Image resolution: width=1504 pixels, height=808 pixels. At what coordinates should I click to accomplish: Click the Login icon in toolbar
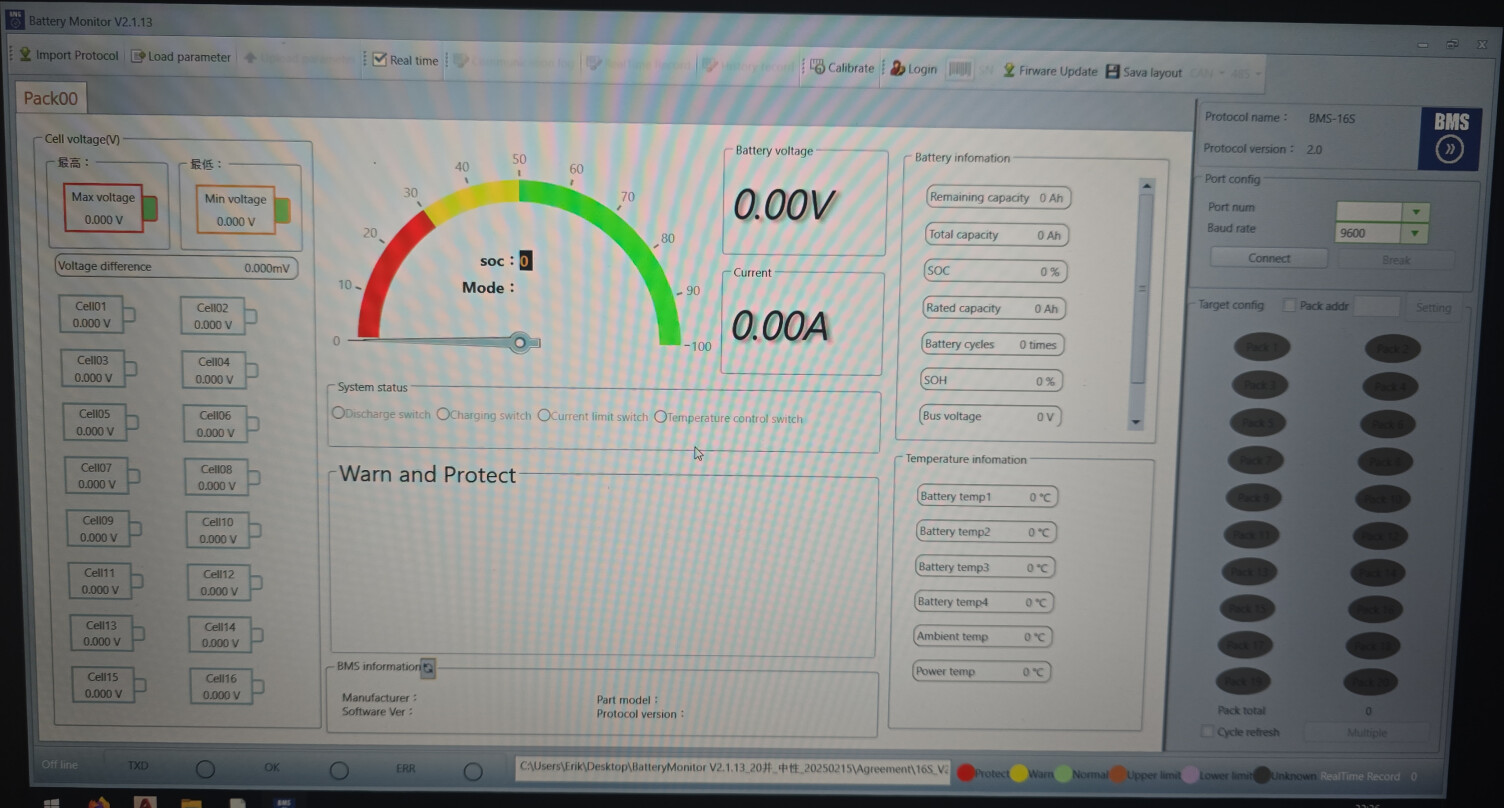click(897, 69)
